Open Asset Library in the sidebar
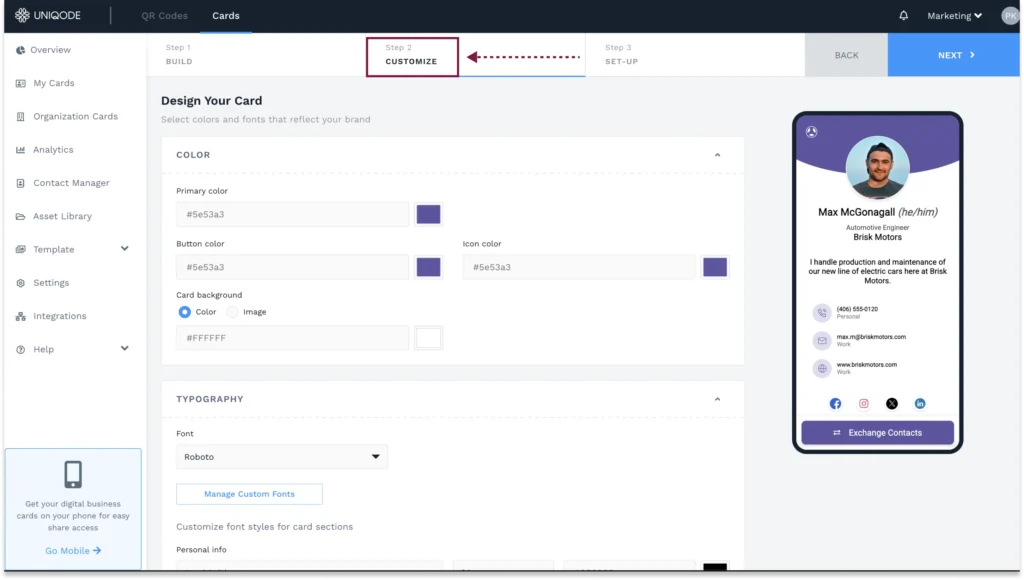Image resolution: width=1024 pixels, height=580 pixels. (63, 217)
